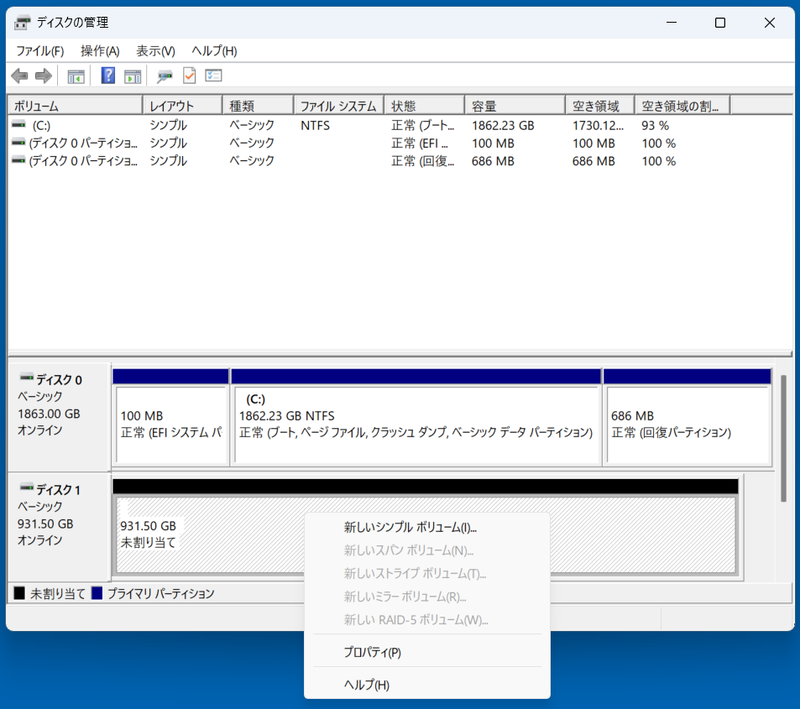Click the ディスク 0 label panel
The image size is (800, 709).
(x=59, y=417)
